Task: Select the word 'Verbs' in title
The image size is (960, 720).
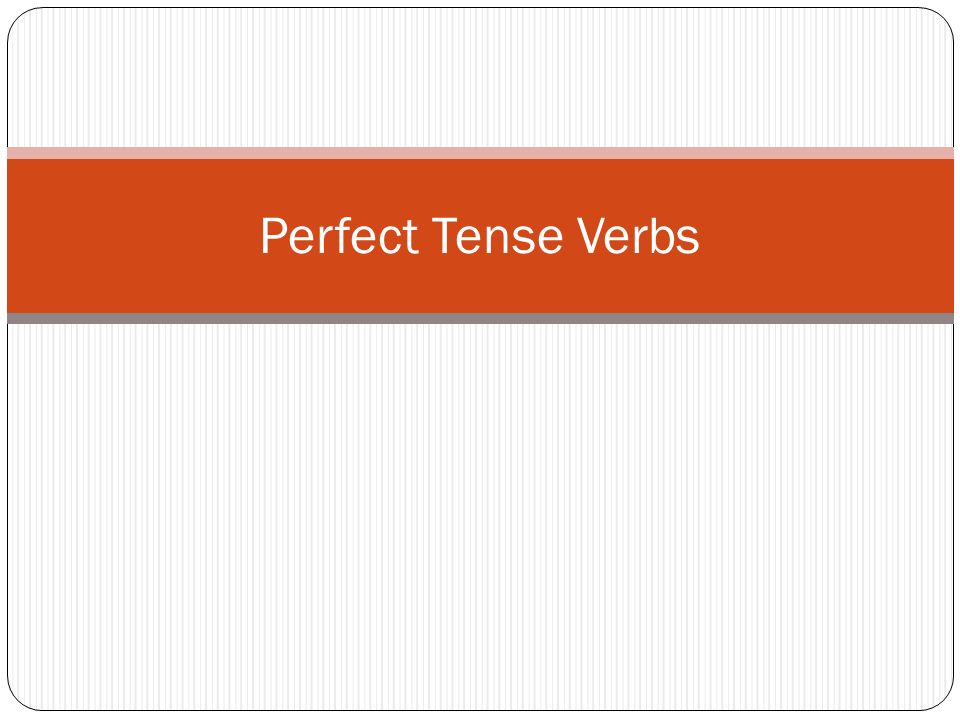Action: pos(637,236)
